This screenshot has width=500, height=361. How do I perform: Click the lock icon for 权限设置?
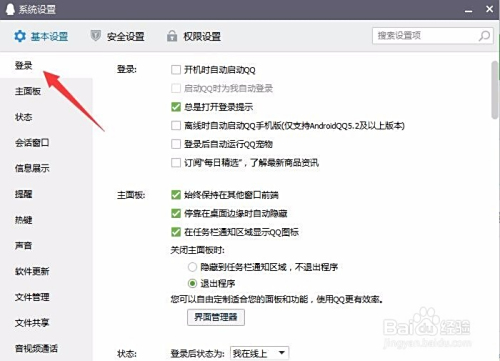(172, 36)
